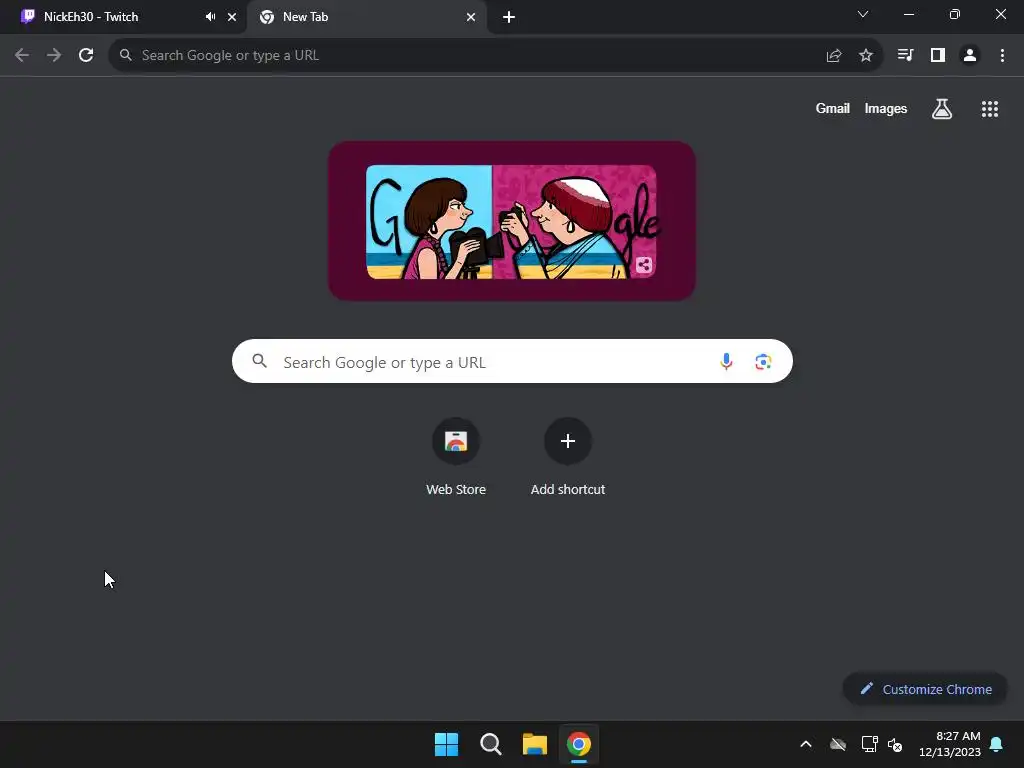Open File Explorer from taskbar
Screen dimensions: 1024x768
[535, 744]
